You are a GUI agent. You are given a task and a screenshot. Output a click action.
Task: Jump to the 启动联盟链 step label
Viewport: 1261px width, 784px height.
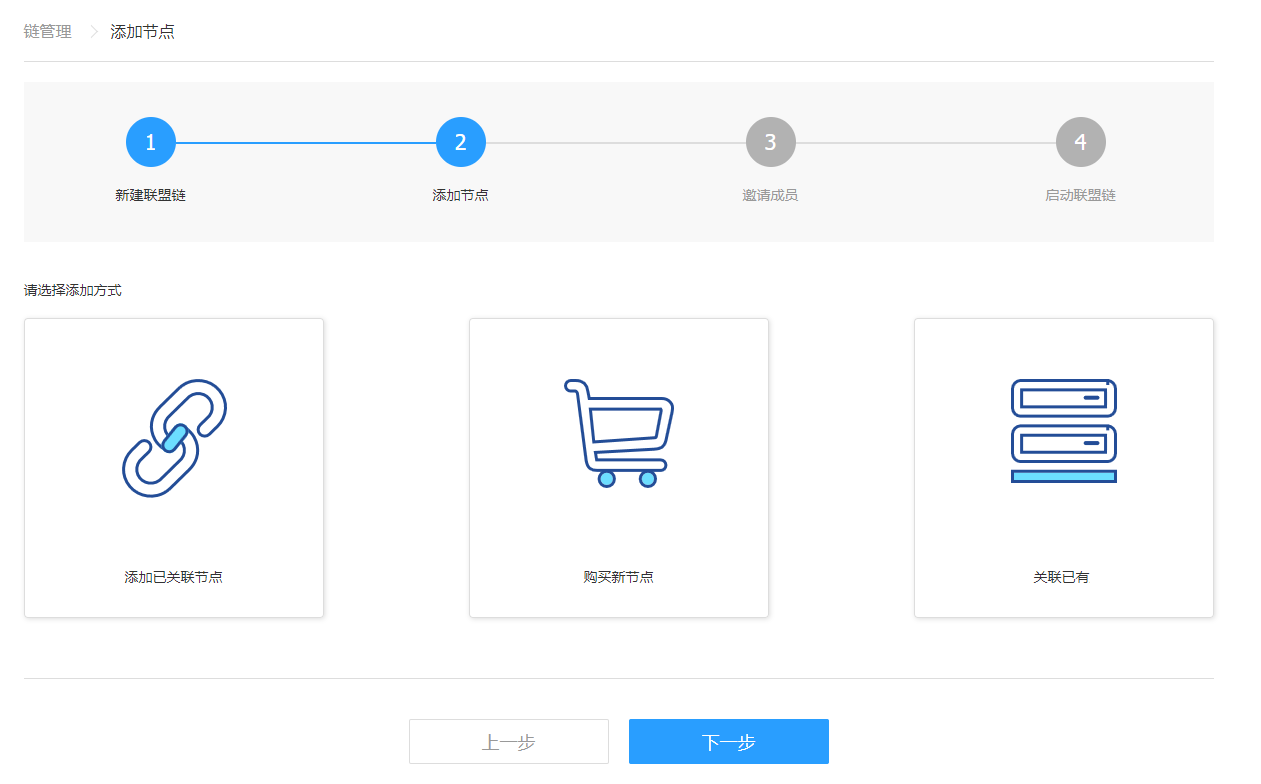pos(1080,195)
